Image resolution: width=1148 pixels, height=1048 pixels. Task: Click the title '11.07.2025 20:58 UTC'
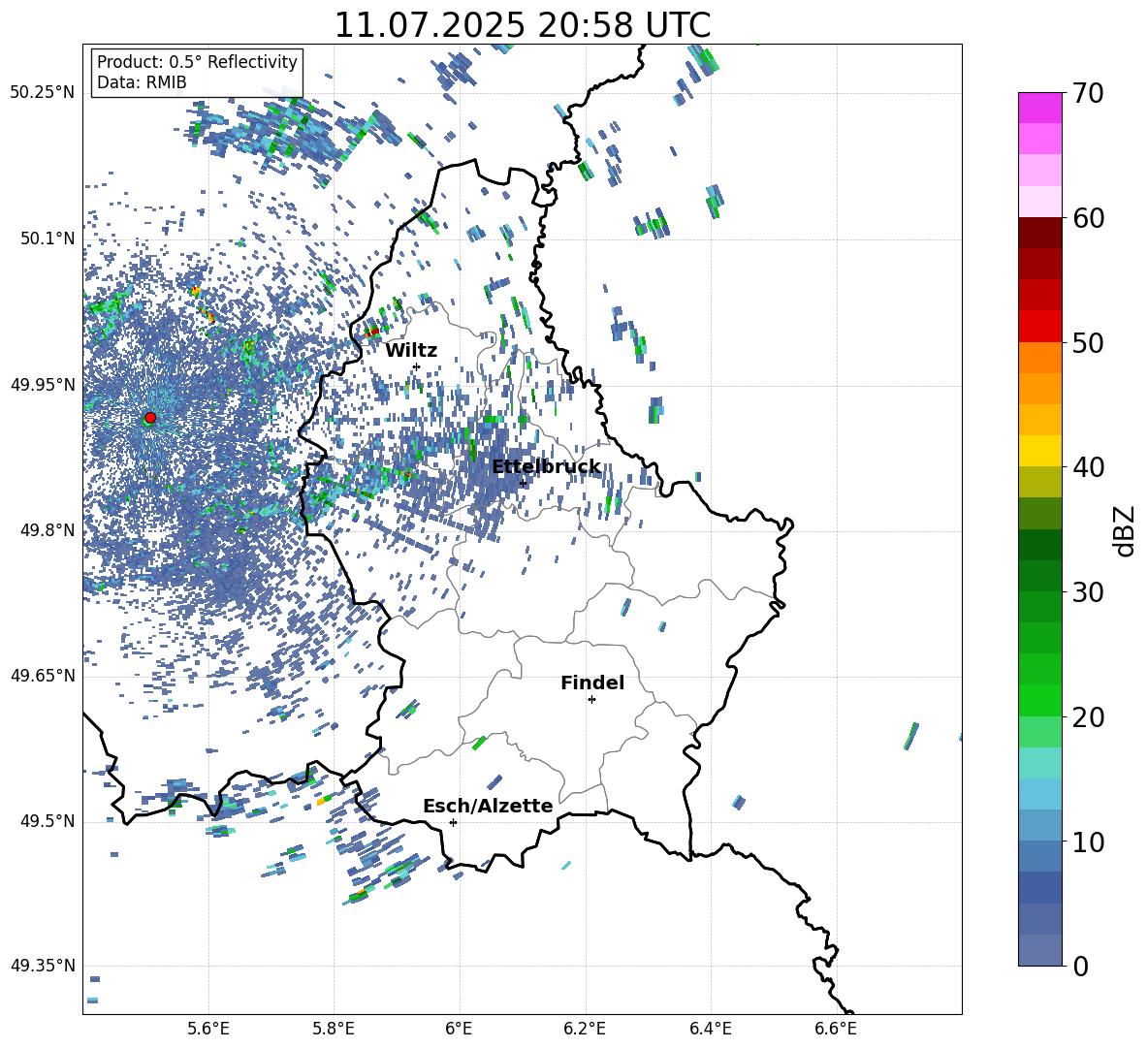click(x=522, y=25)
